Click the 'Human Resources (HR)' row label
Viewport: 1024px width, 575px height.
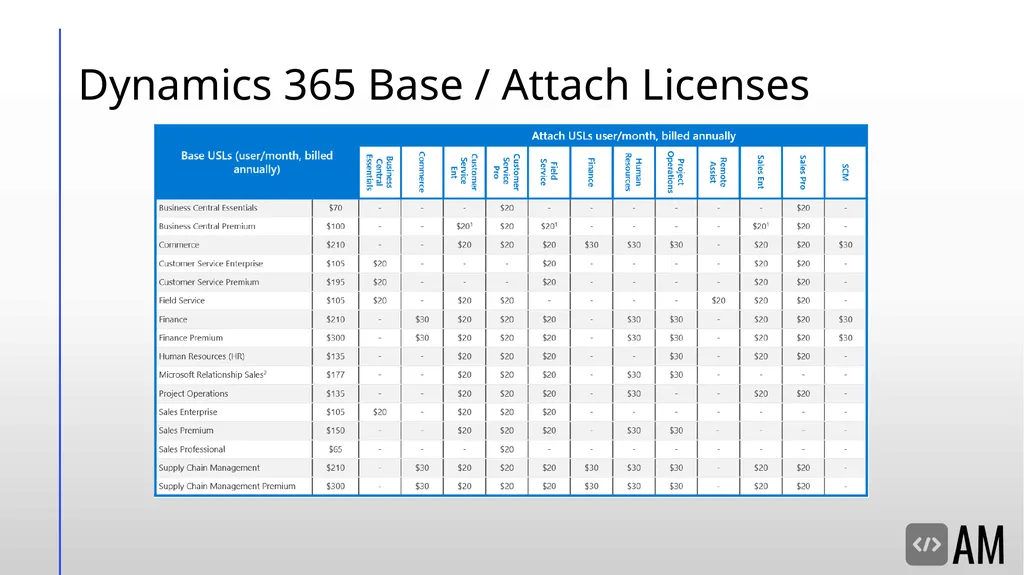(201, 356)
